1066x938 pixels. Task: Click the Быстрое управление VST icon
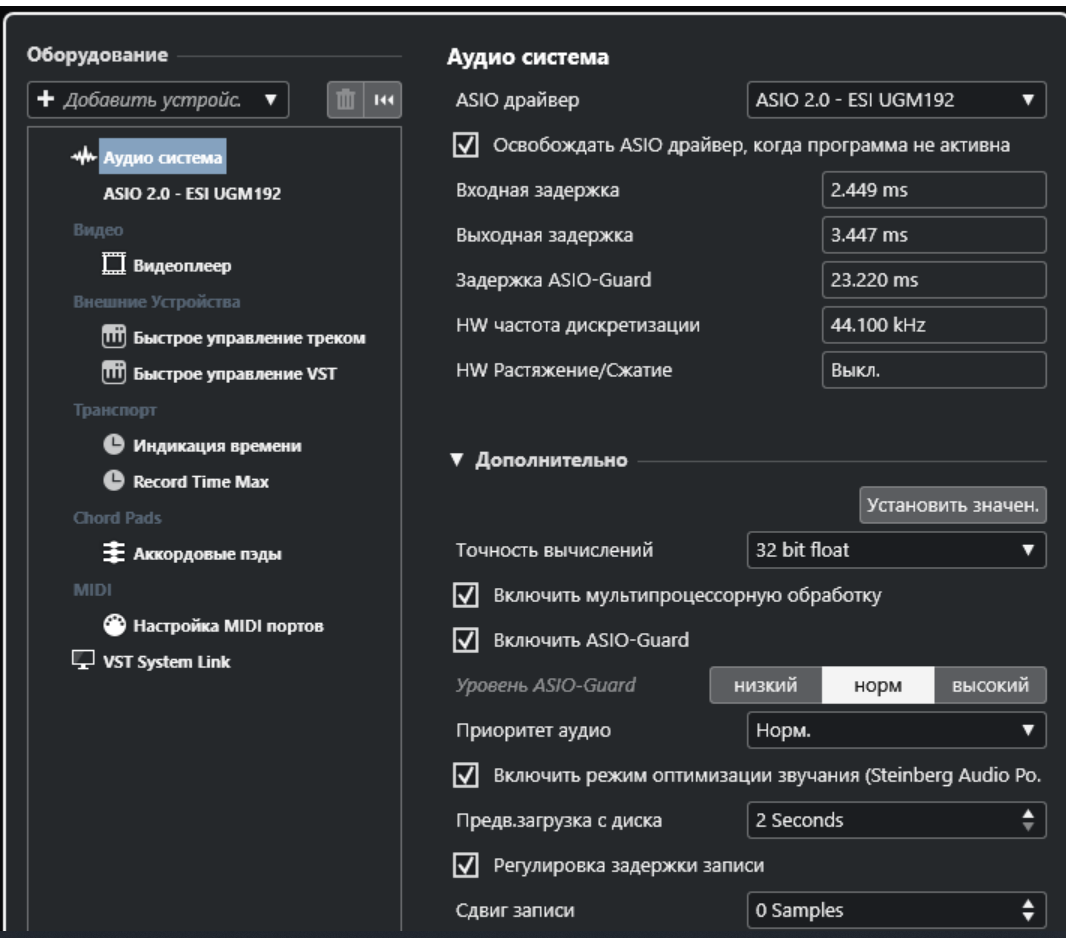115,374
